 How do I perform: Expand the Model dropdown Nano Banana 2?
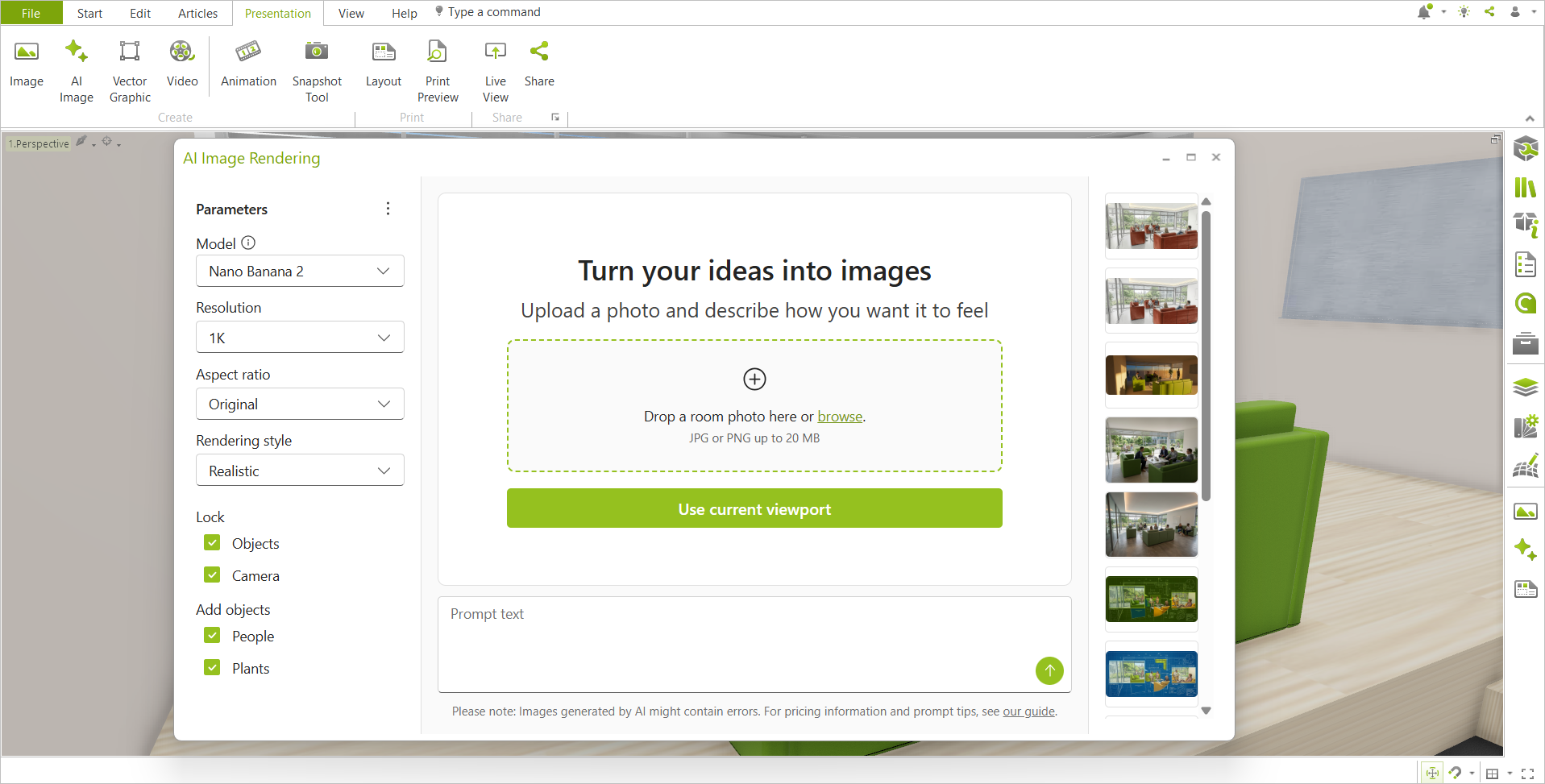300,272
